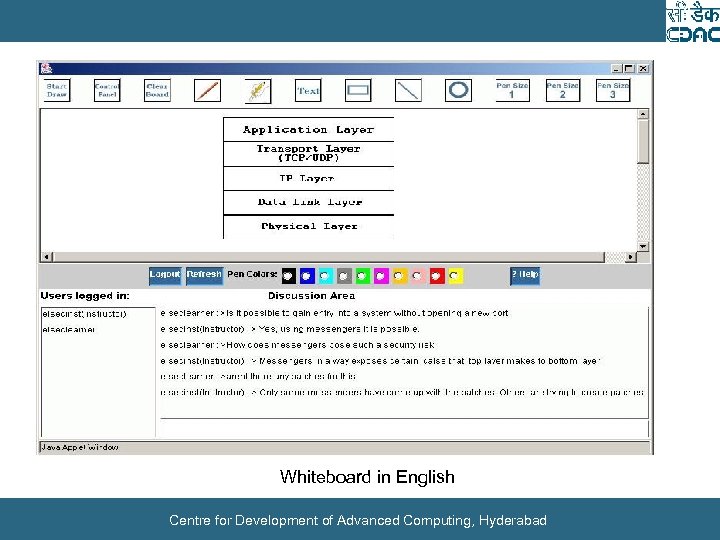Pick the blue pen color
The image size is (720, 540).
point(307,276)
